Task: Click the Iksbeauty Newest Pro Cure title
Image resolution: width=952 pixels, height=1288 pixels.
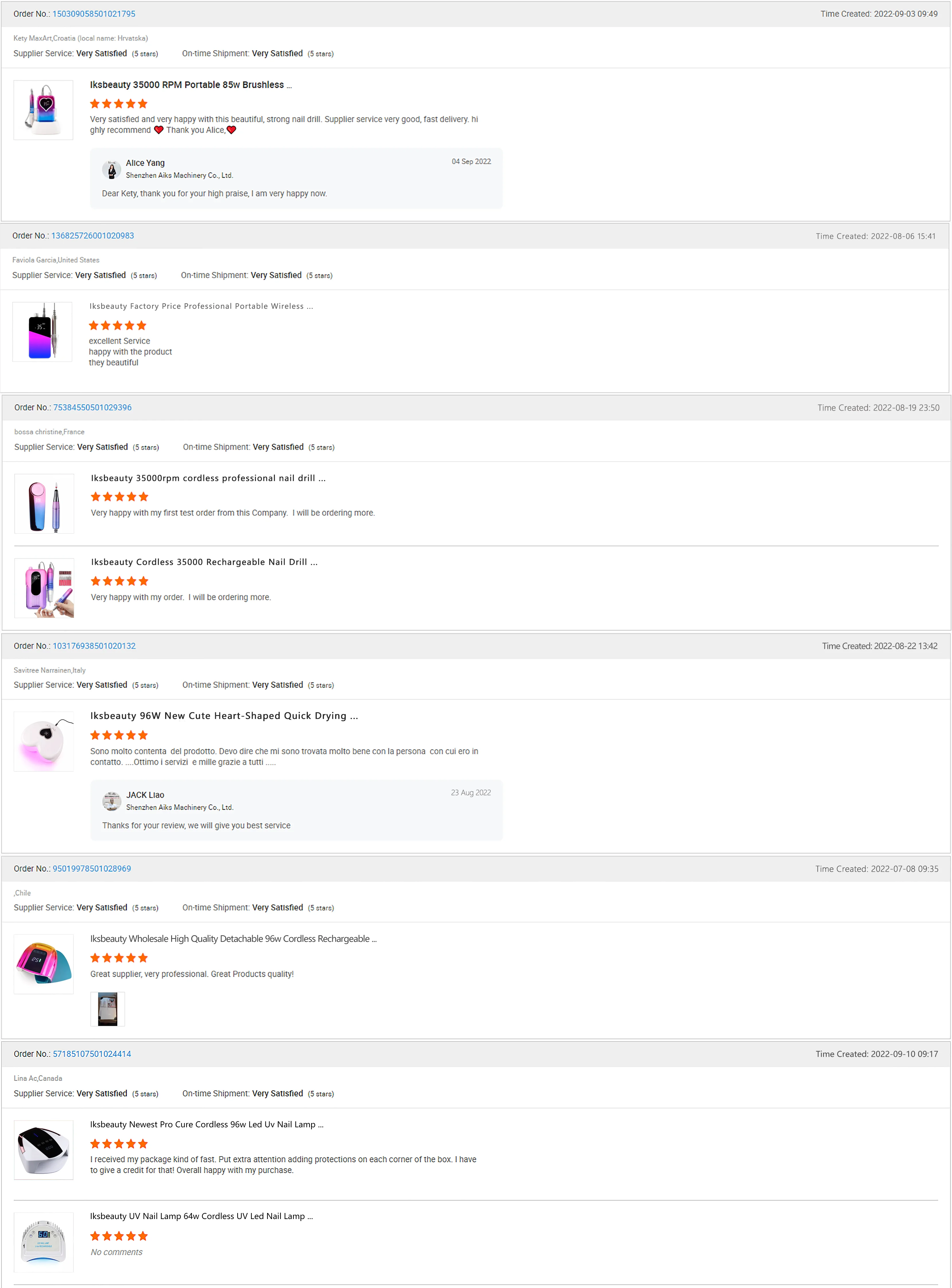Action: click(206, 1124)
